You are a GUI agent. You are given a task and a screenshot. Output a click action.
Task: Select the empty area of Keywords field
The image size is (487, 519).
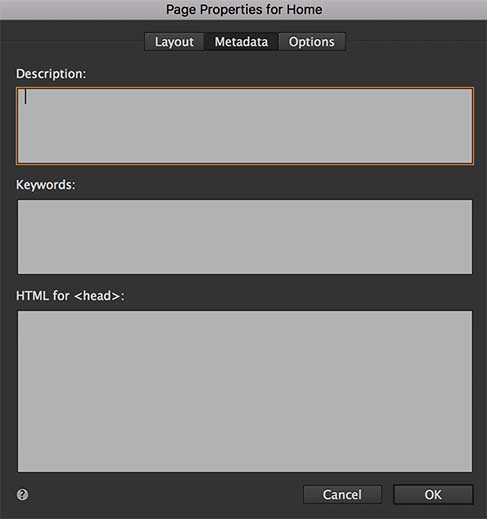(245, 237)
